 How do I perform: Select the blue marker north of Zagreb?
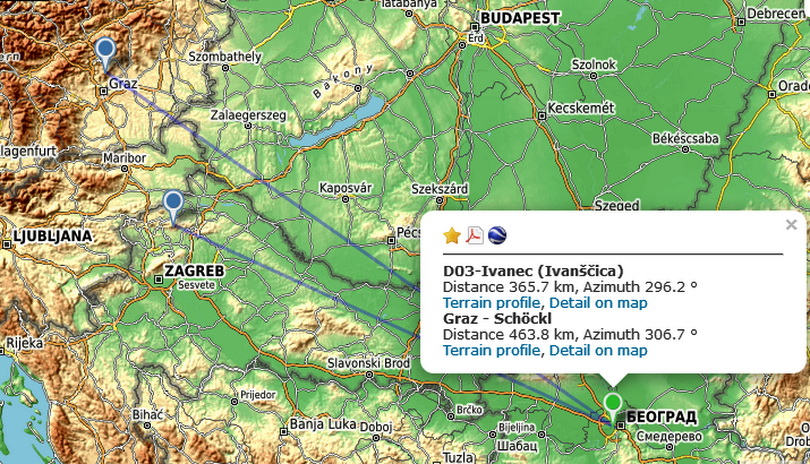point(173,207)
